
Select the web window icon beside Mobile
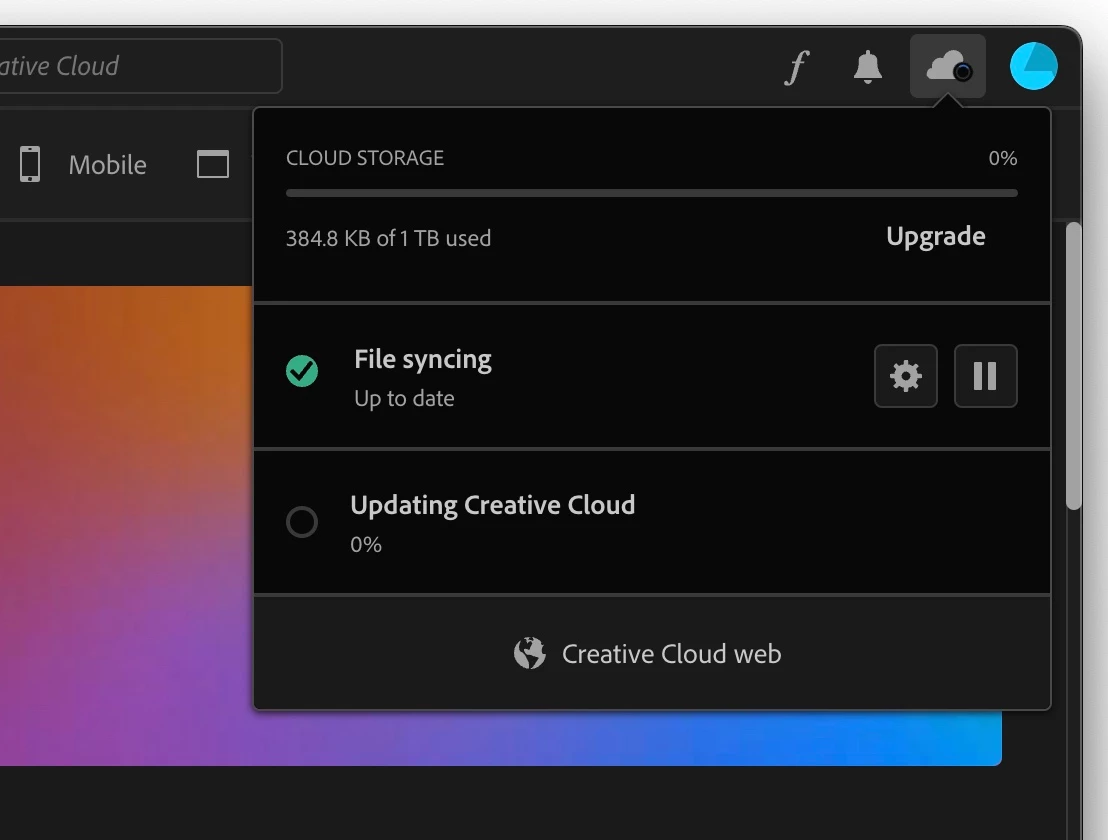(x=213, y=164)
